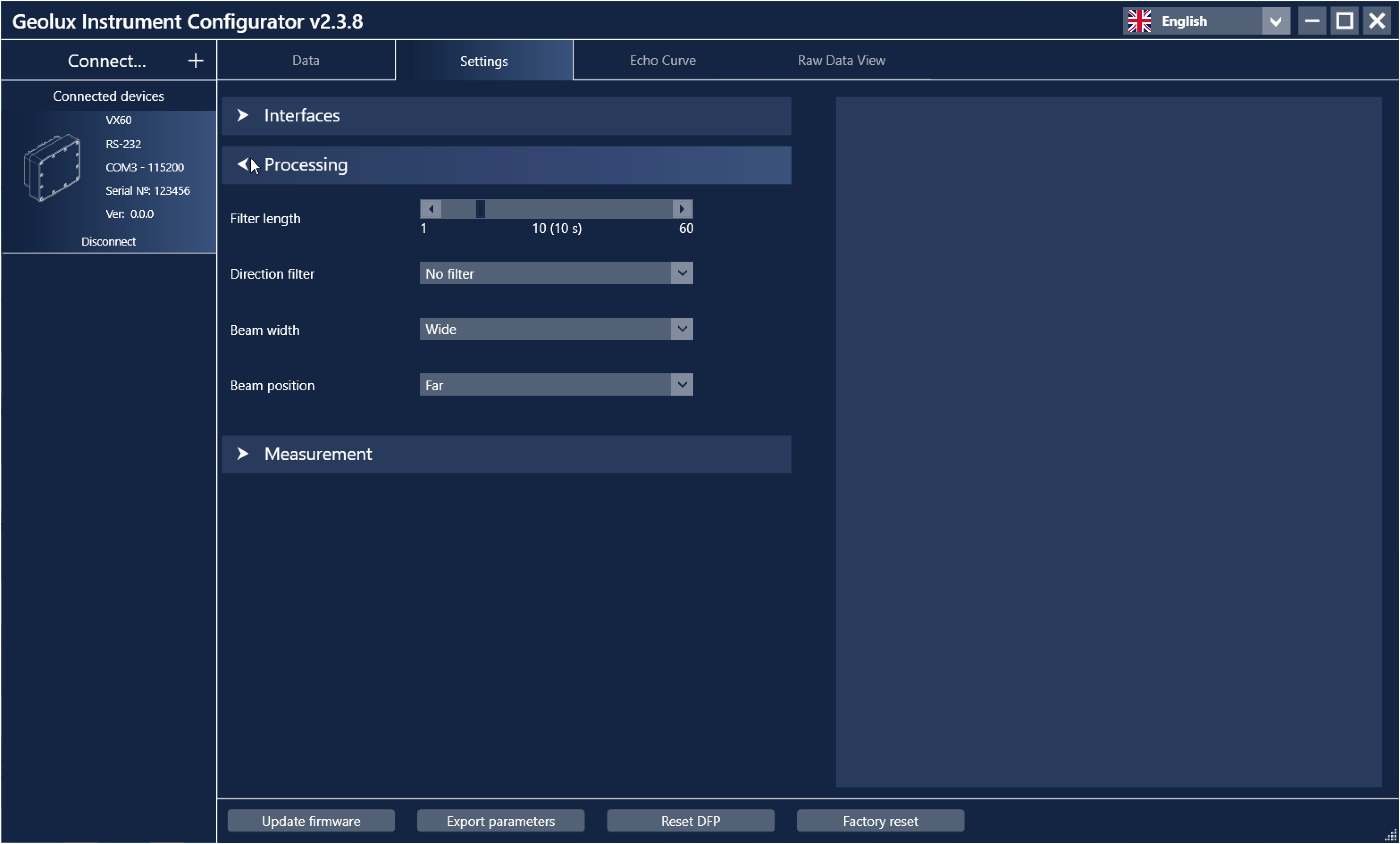Image resolution: width=1400 pixels, height=844 pixels.
Task: Expand the Interfaces section arrow
Action: point(243,115)
